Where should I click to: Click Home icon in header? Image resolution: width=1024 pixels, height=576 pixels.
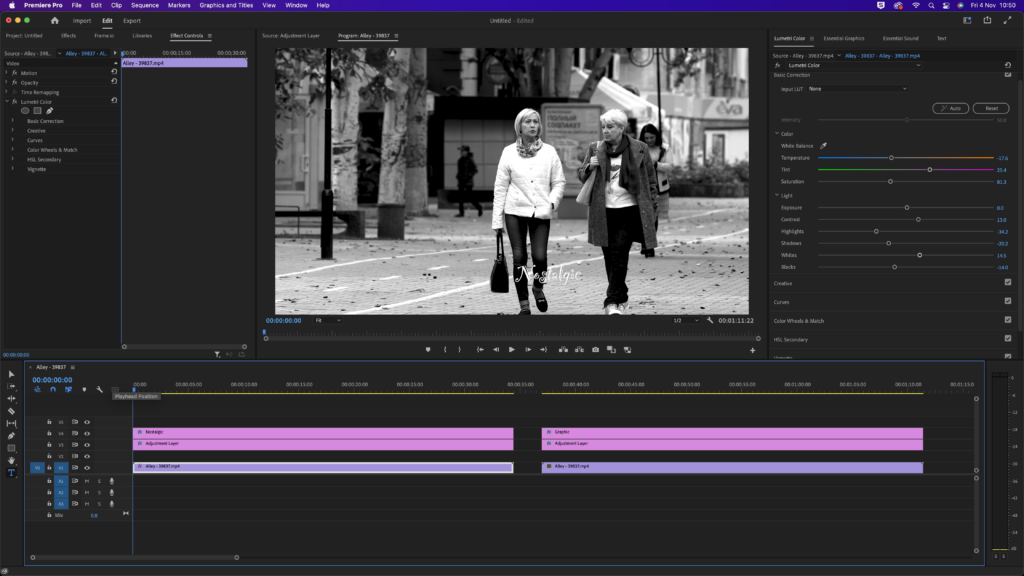[55, 20]
